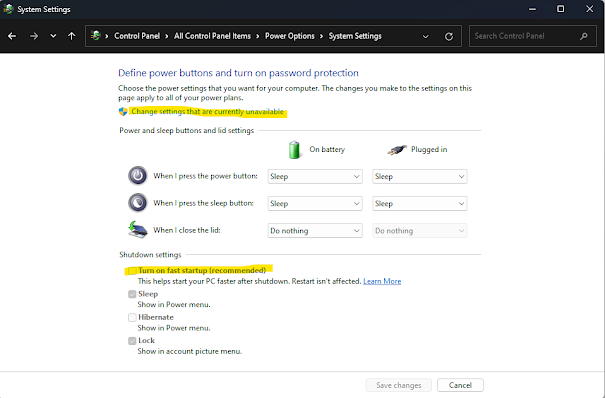605x398 pixels.
Task: Minimize the System Settings window
Action: (532, 9)
